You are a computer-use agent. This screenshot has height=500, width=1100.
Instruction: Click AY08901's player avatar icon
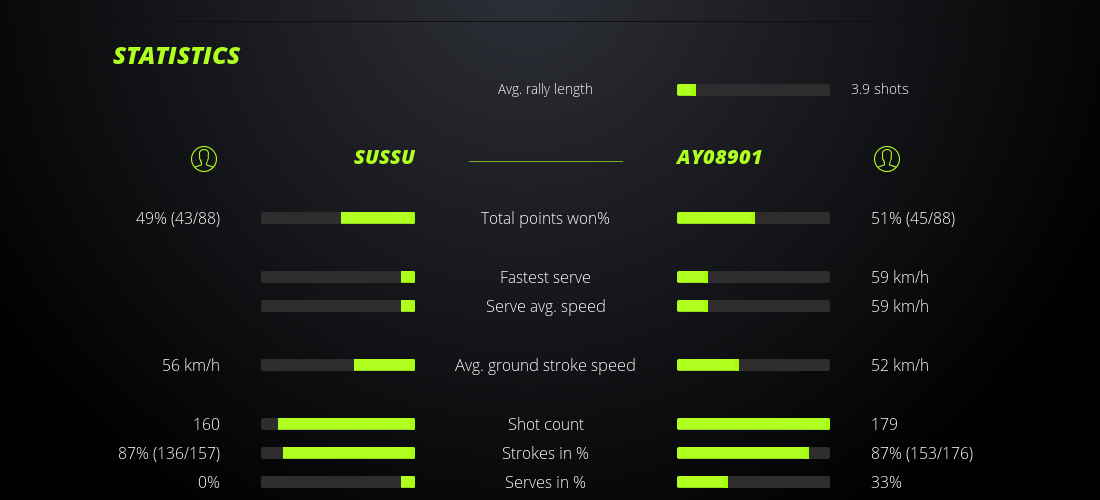[886, 158]
